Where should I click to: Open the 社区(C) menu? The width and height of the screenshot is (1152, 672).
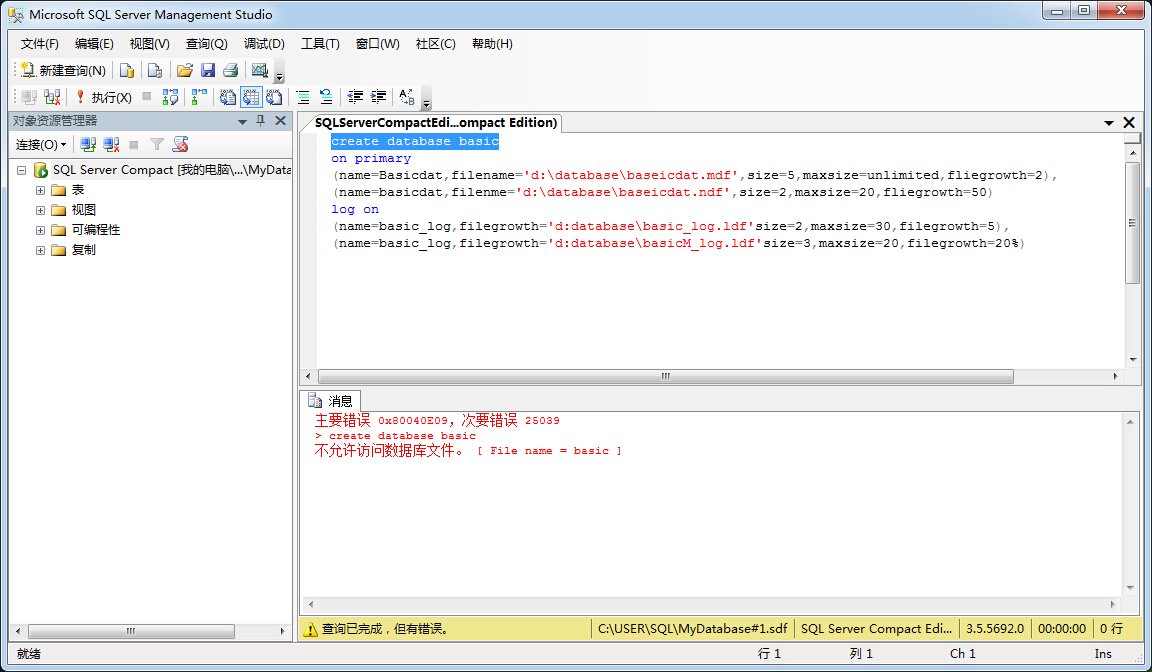click(x=436, y=43)
